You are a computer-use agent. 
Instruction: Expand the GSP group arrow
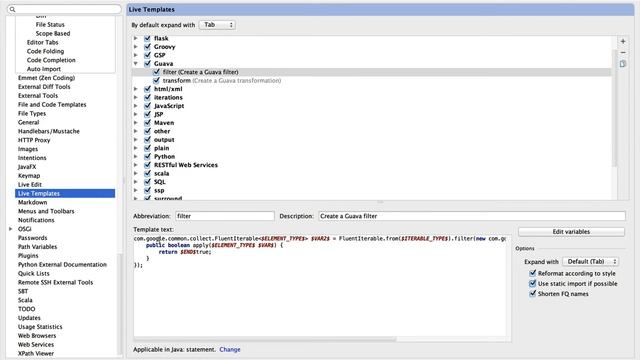(136, 55)
